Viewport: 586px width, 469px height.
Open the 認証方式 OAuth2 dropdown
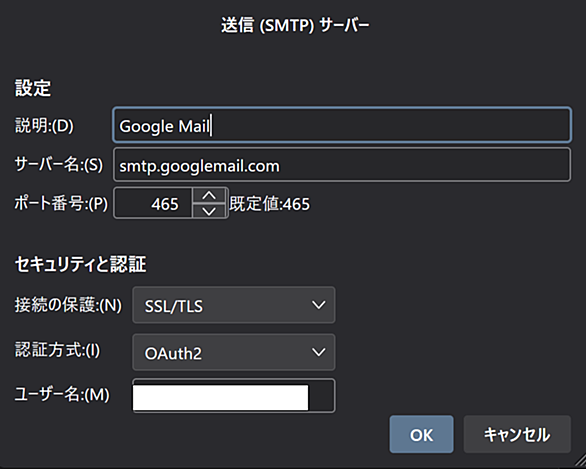coord(234,352)
